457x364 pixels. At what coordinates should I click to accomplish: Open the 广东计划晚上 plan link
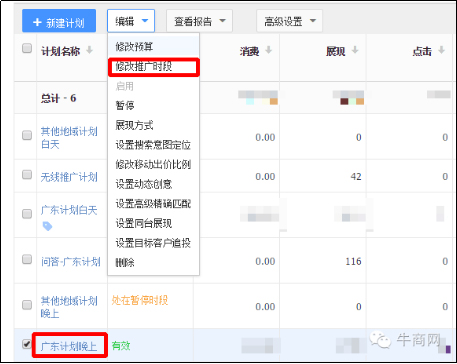coord(69,347)
